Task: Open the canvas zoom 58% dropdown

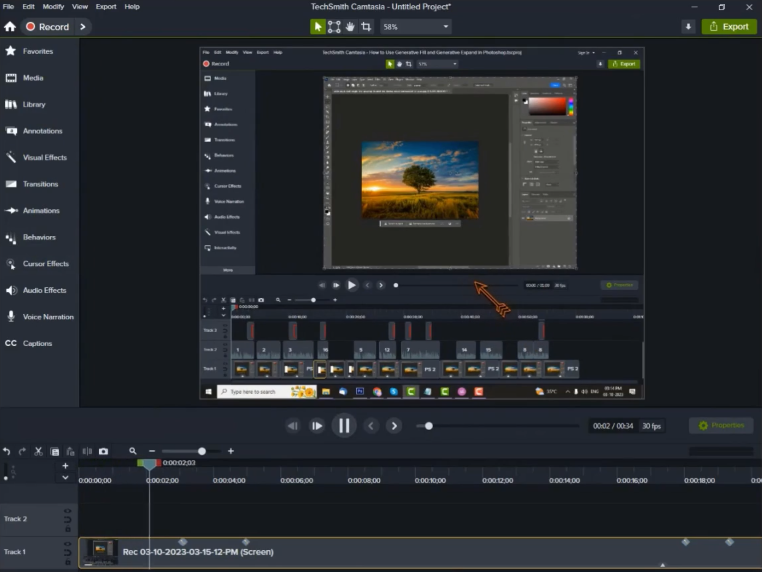Action: tap(415, 27)
